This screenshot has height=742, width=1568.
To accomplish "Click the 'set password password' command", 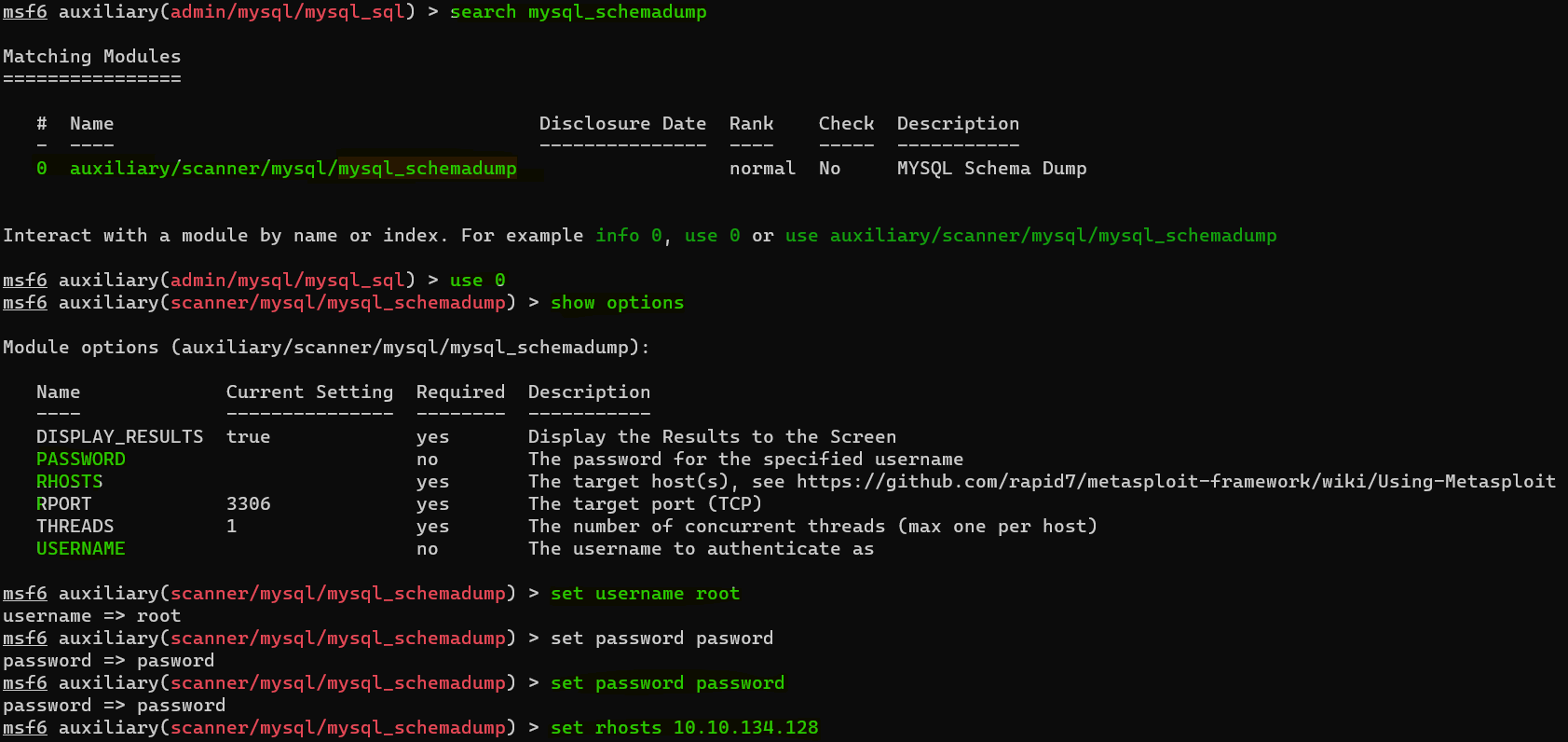I will pos(667,683).
